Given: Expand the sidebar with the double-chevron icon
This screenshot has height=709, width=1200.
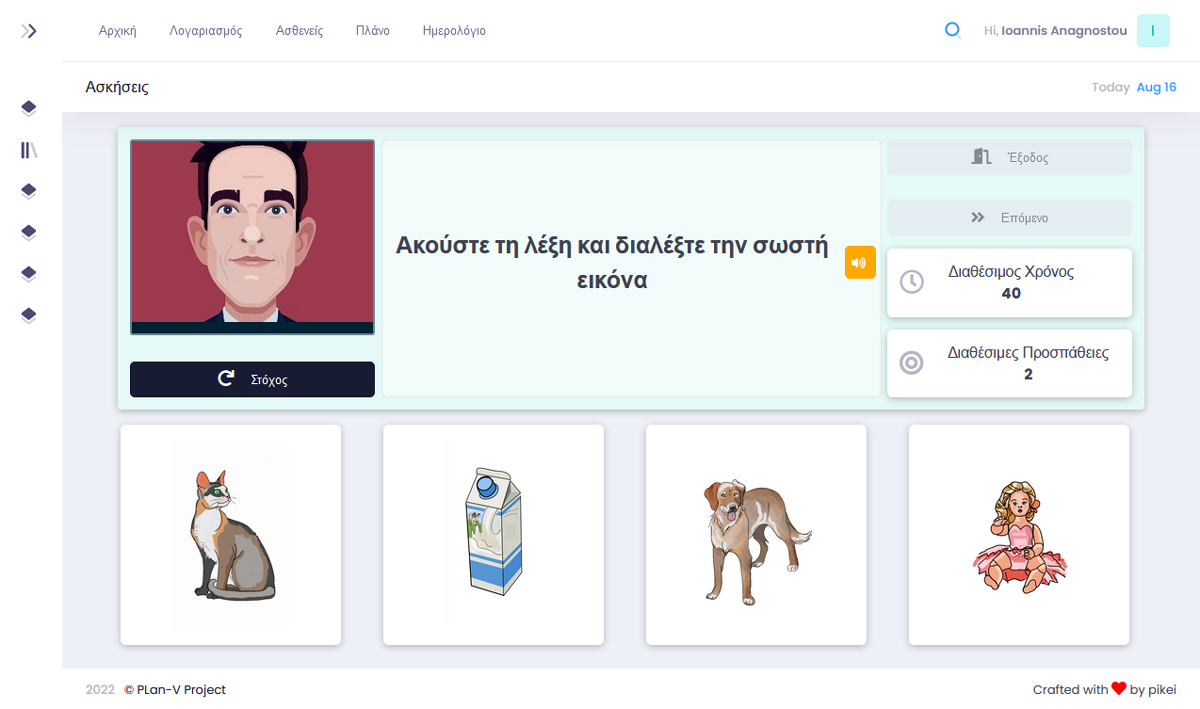Looking at the screenshot, I should pos(29,31).
